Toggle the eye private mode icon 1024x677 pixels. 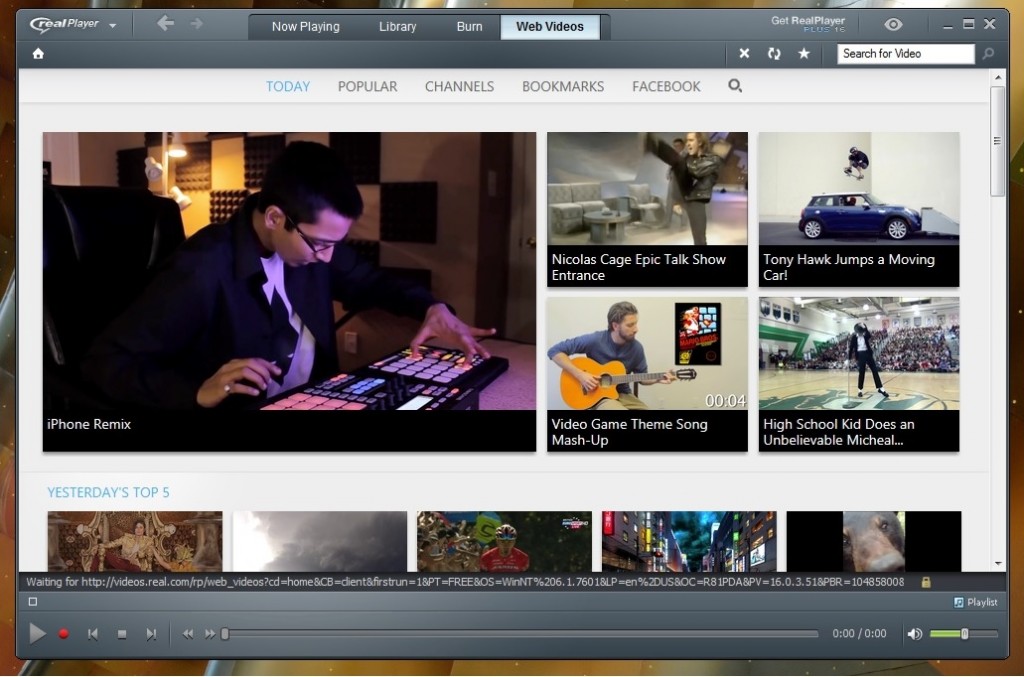coord(893,25)
